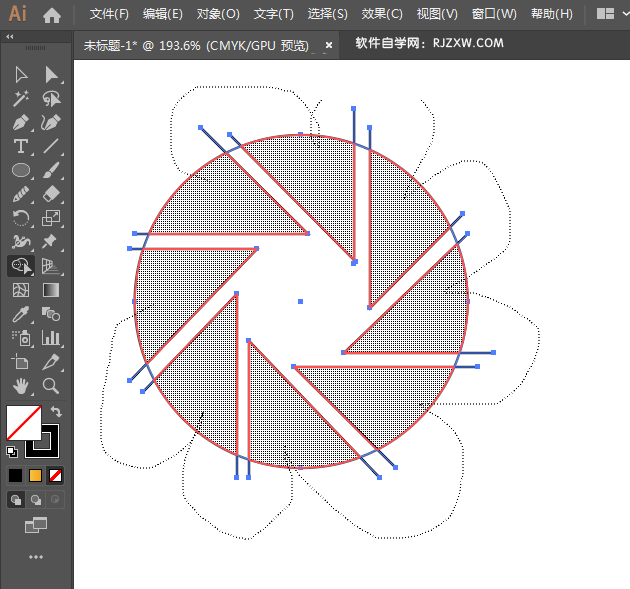Select the Gradient tool

coord(51,290)
